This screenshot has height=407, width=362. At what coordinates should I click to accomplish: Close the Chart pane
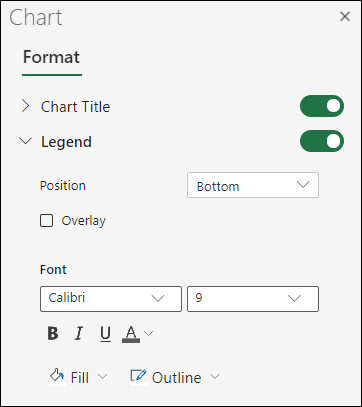pos(345,16)
